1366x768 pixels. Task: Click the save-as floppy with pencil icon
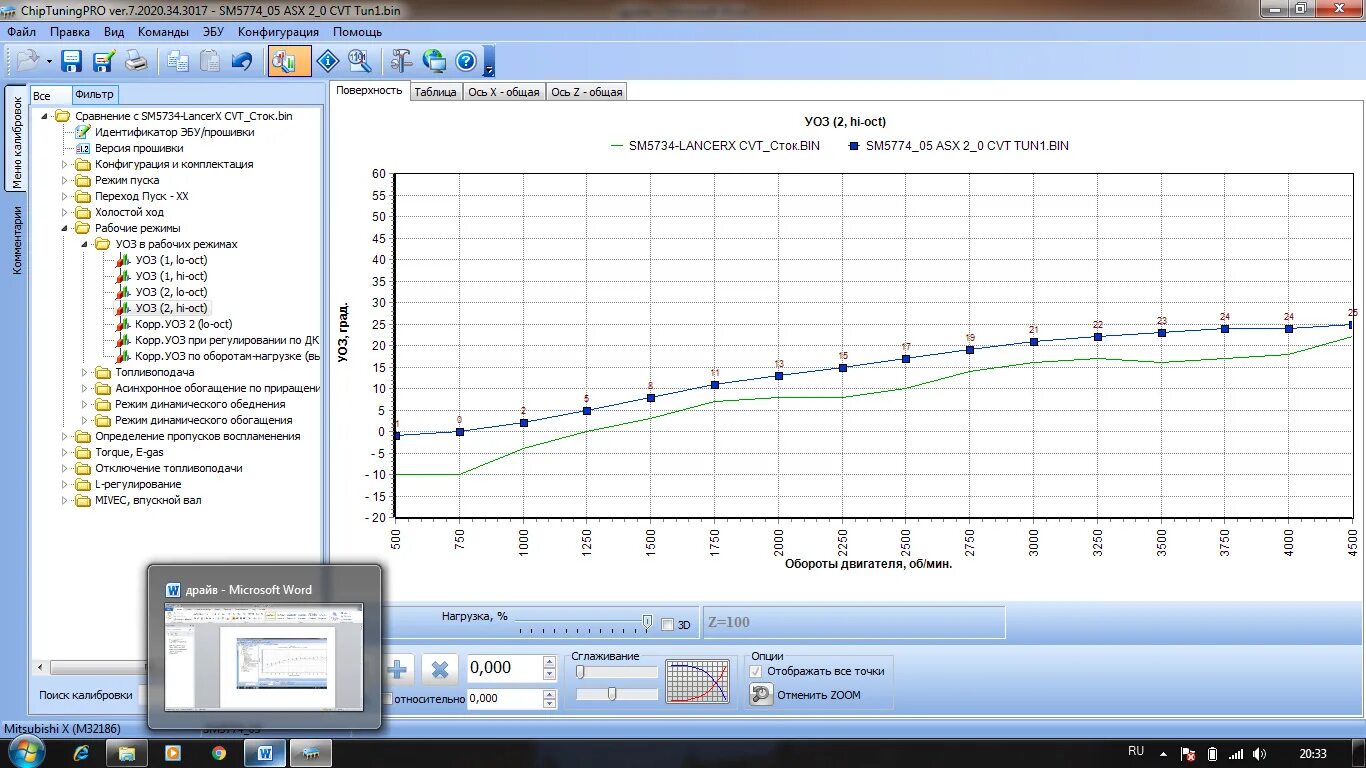pos(103,61)
